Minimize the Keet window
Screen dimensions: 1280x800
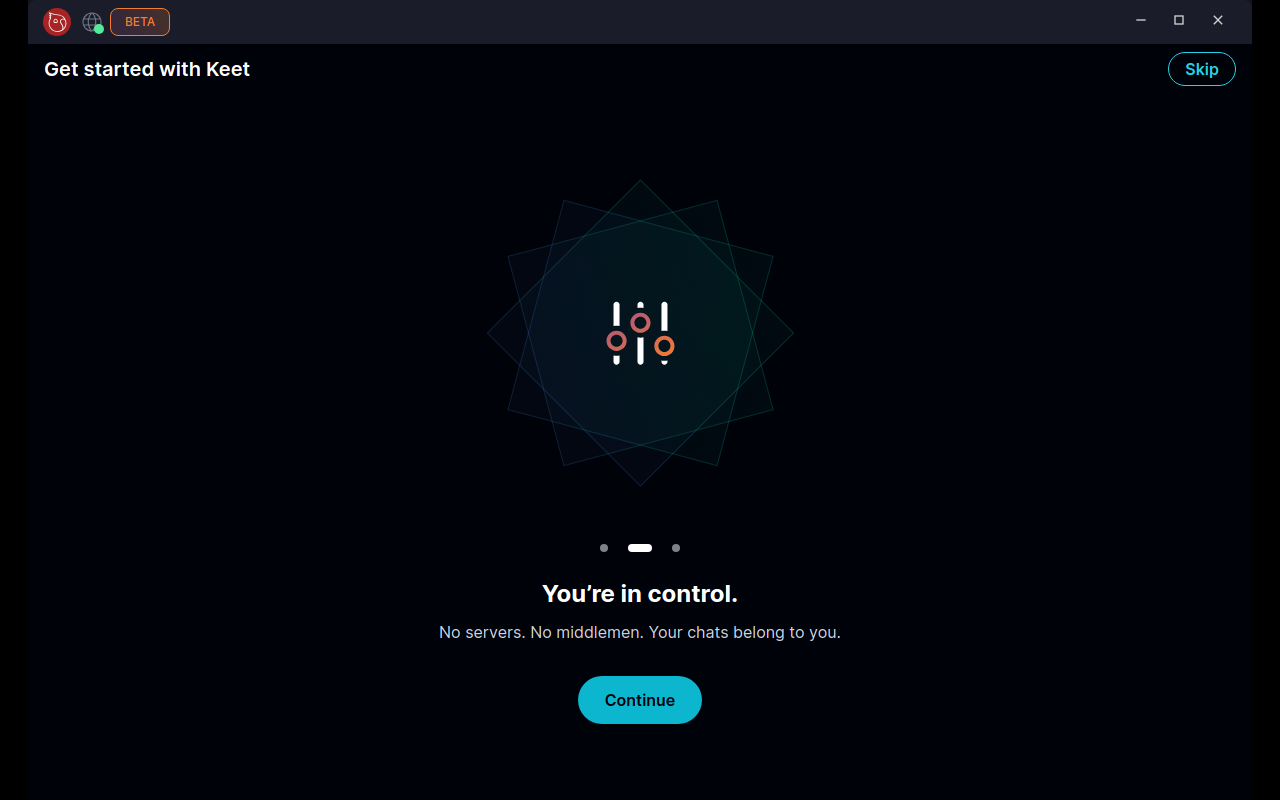1140,20
